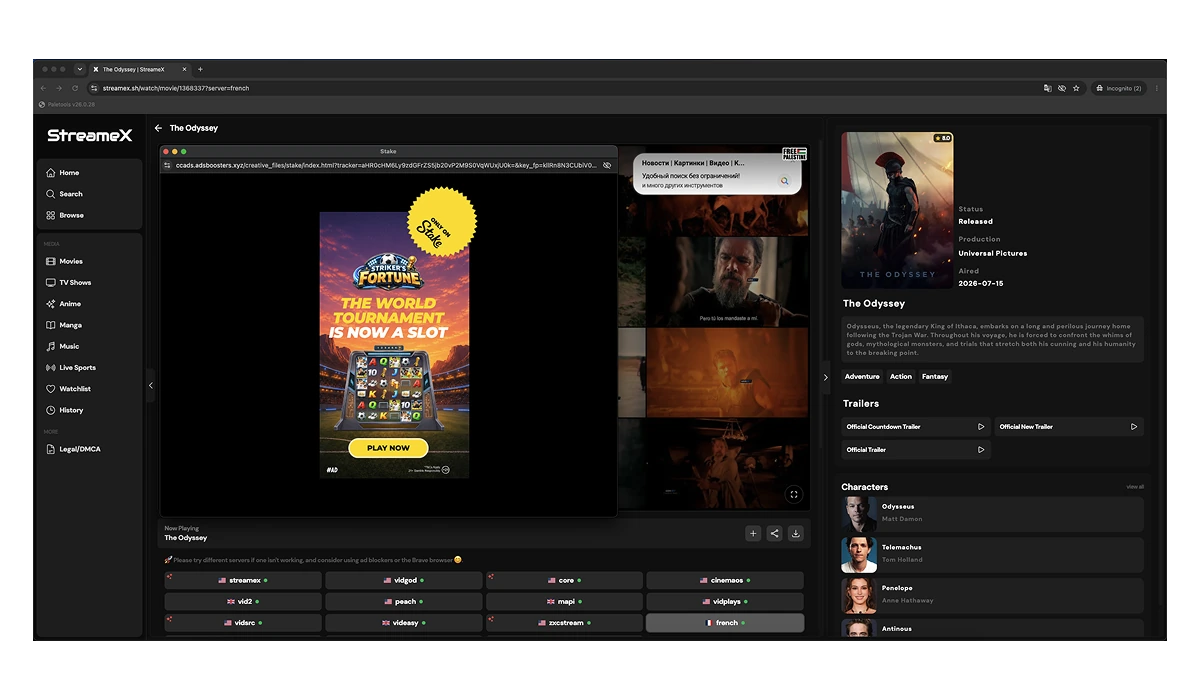
Task: Switch to the videasy server
Action: click(x=404, y=623)
